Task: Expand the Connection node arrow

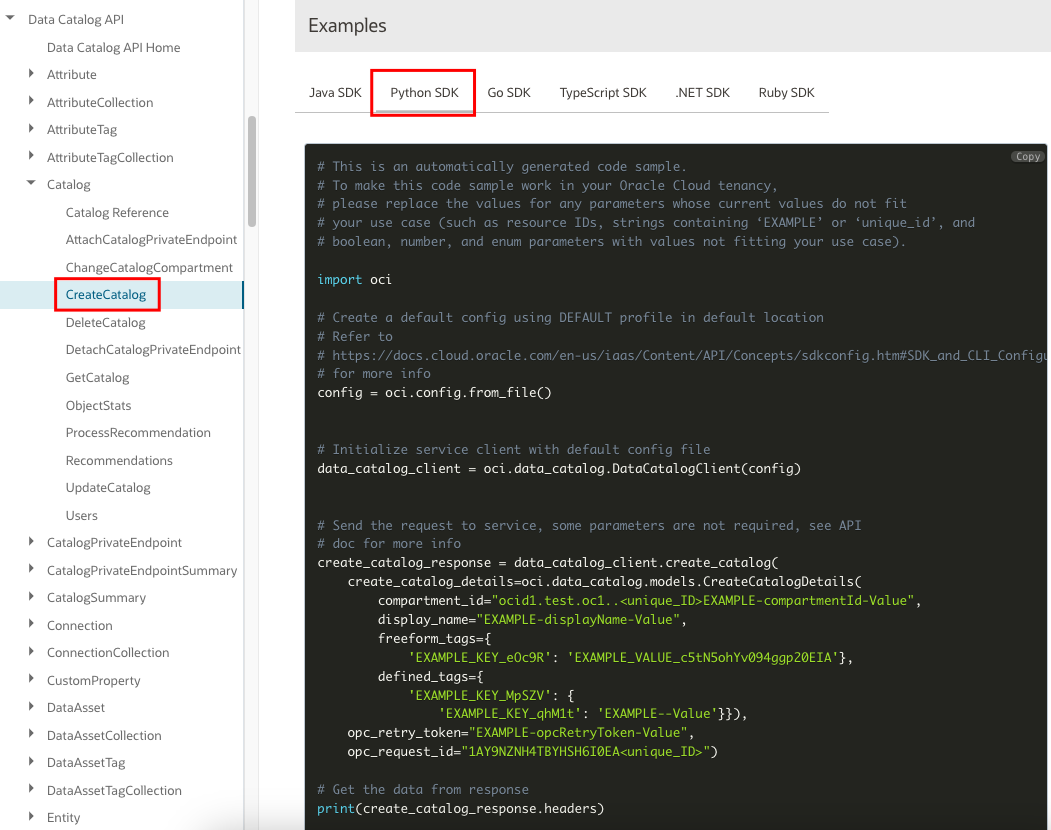Action: point(32,624)
